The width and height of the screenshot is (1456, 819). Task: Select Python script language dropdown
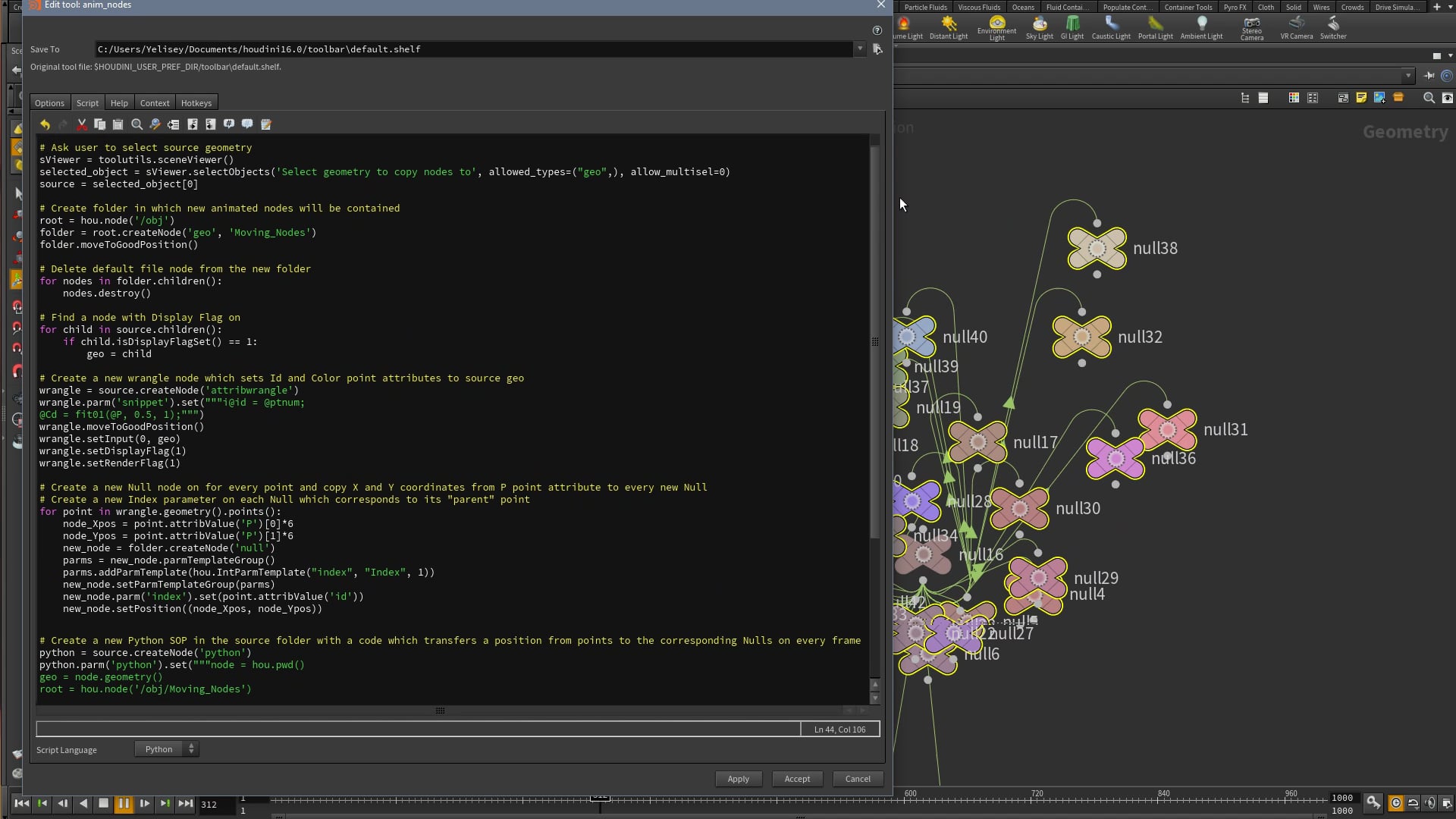click(166, 748)
